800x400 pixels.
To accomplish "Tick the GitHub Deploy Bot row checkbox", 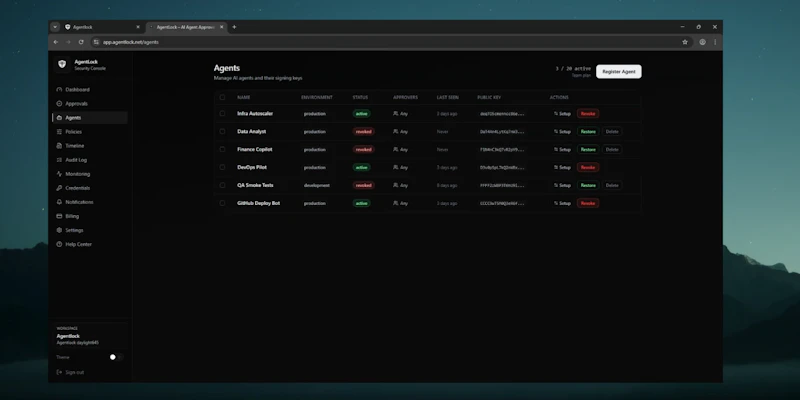I will click(x=222, y=203).
